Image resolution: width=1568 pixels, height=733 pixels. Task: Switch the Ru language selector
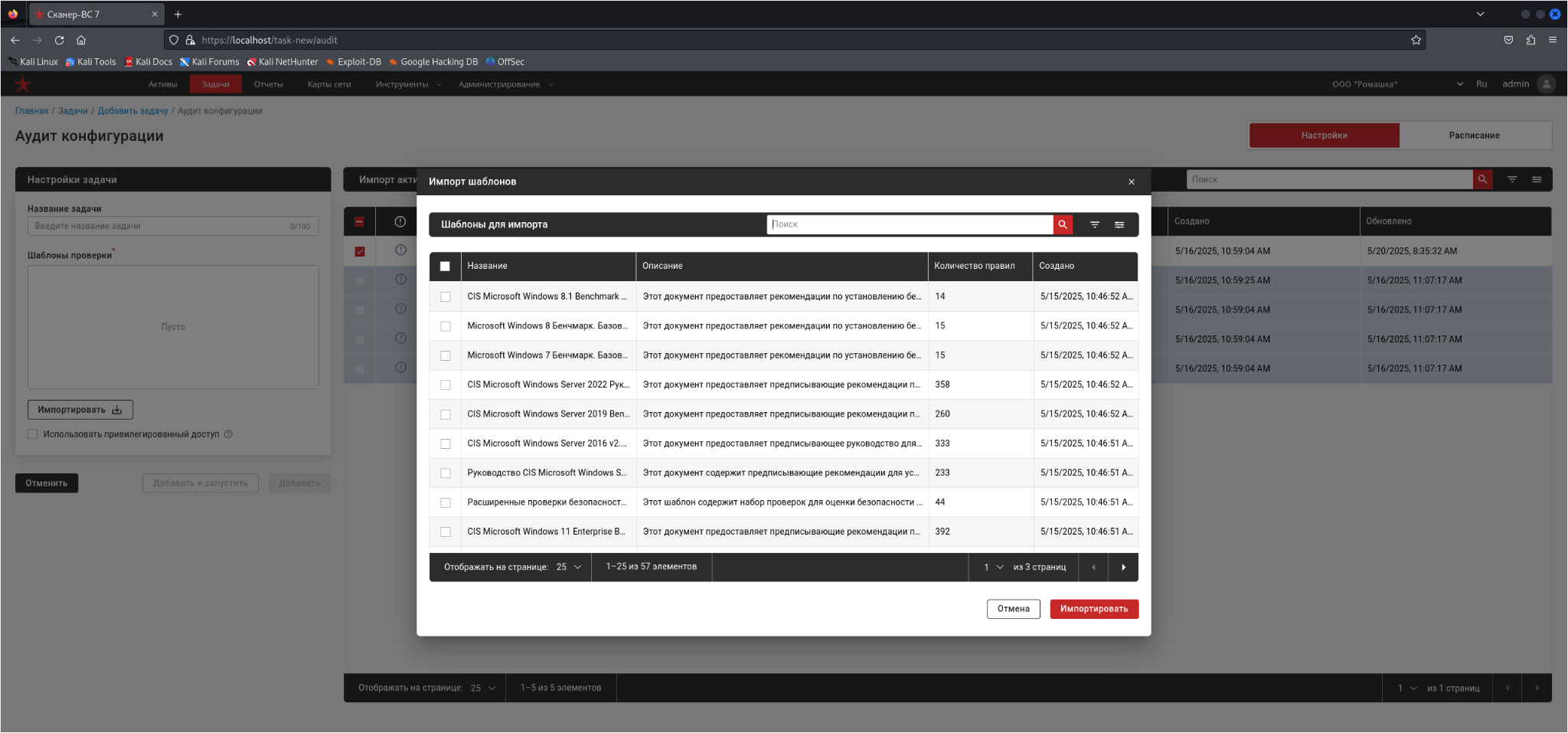[x=1481, y=84]
